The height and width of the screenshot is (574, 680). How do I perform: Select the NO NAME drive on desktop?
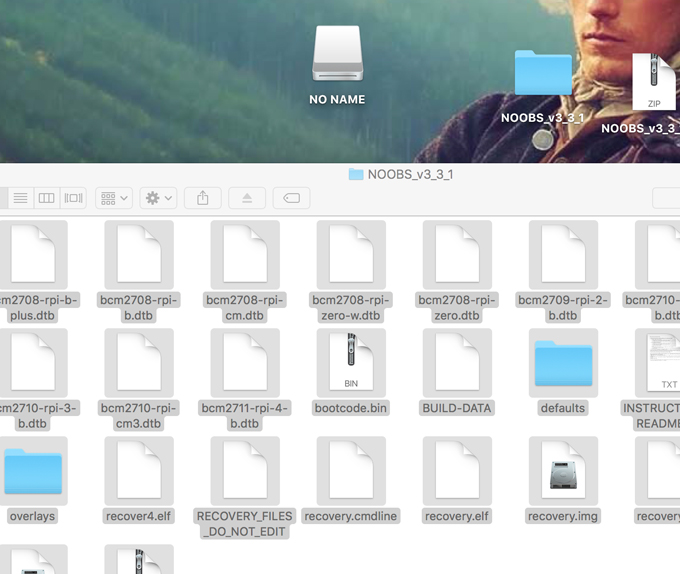337,54
